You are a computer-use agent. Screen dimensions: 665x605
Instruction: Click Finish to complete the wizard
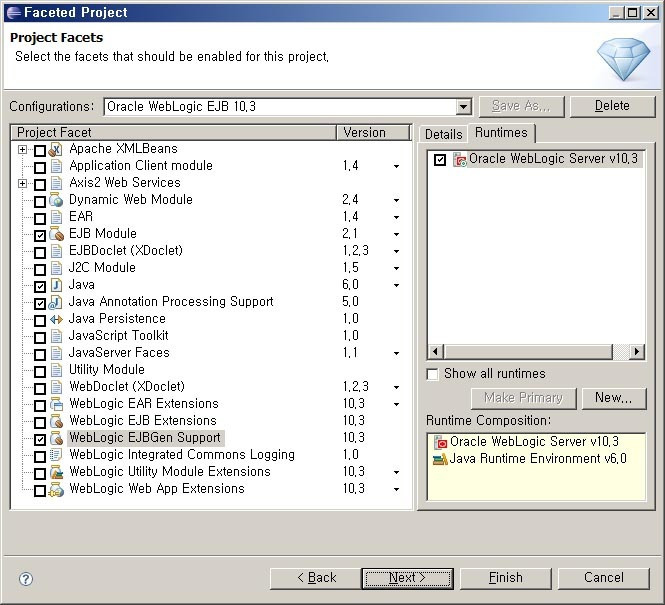(x=506, y=578)
